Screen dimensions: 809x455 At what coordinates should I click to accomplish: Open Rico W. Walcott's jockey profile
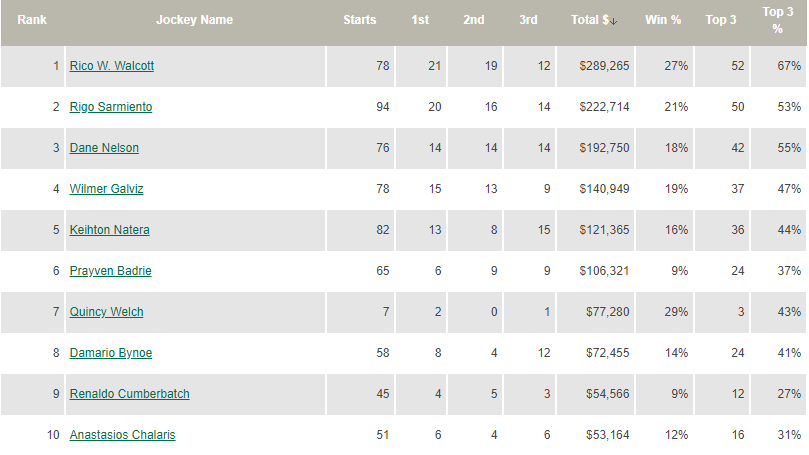(x=112, y=66)
